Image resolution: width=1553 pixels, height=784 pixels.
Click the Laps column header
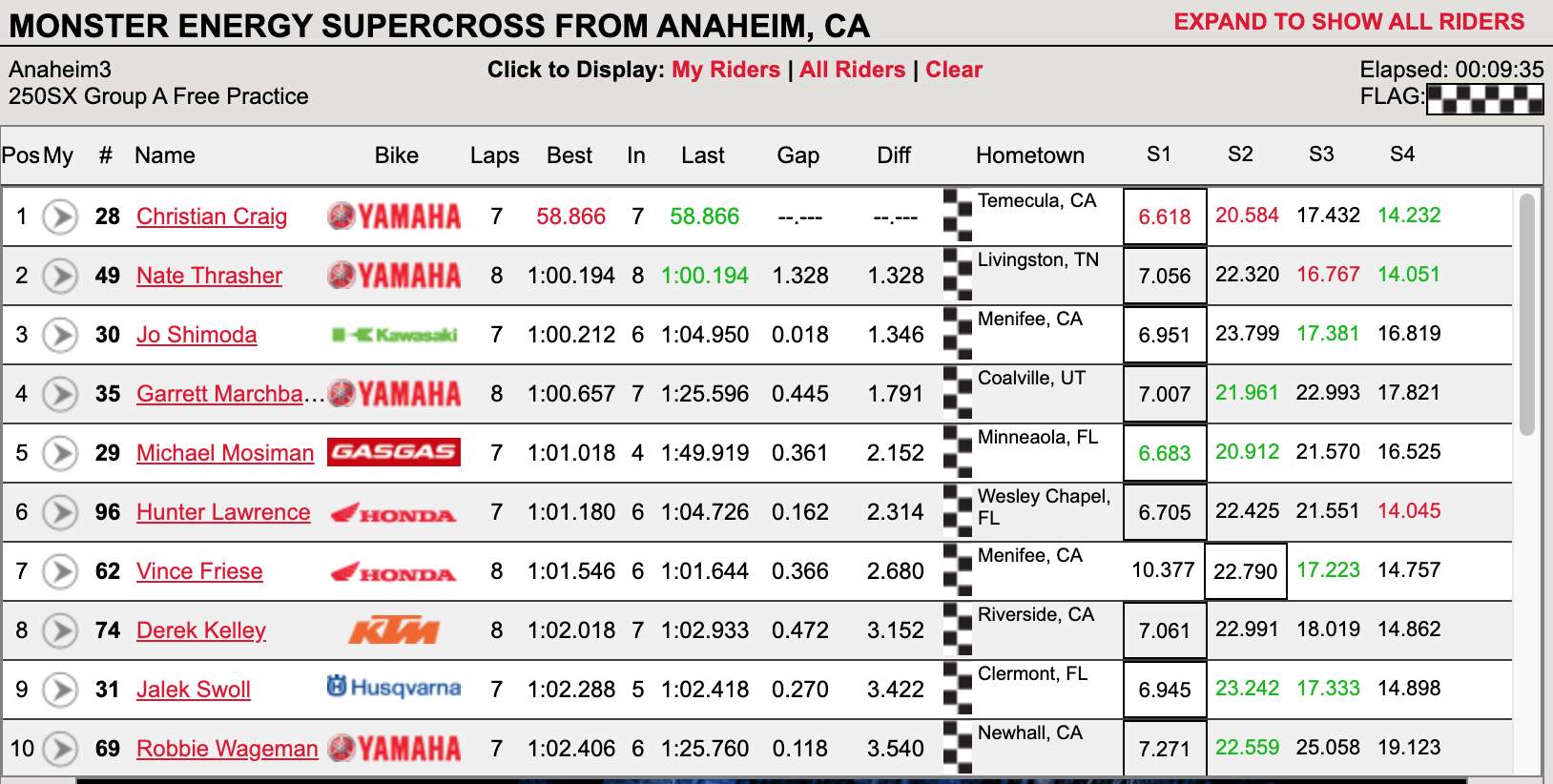[x=494, y=155]
